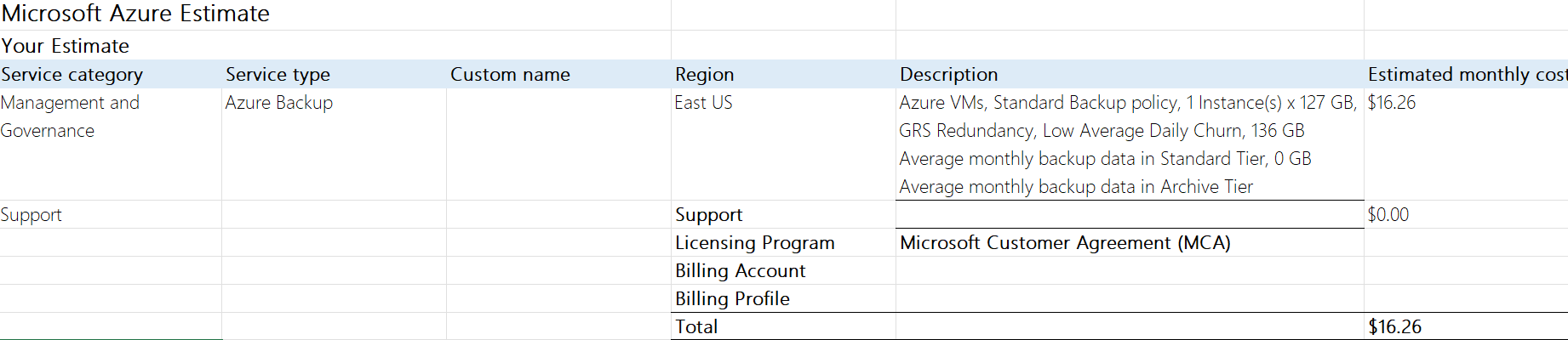
Task: Select the 'Billing Profile' cell
Action: [783, 298]
